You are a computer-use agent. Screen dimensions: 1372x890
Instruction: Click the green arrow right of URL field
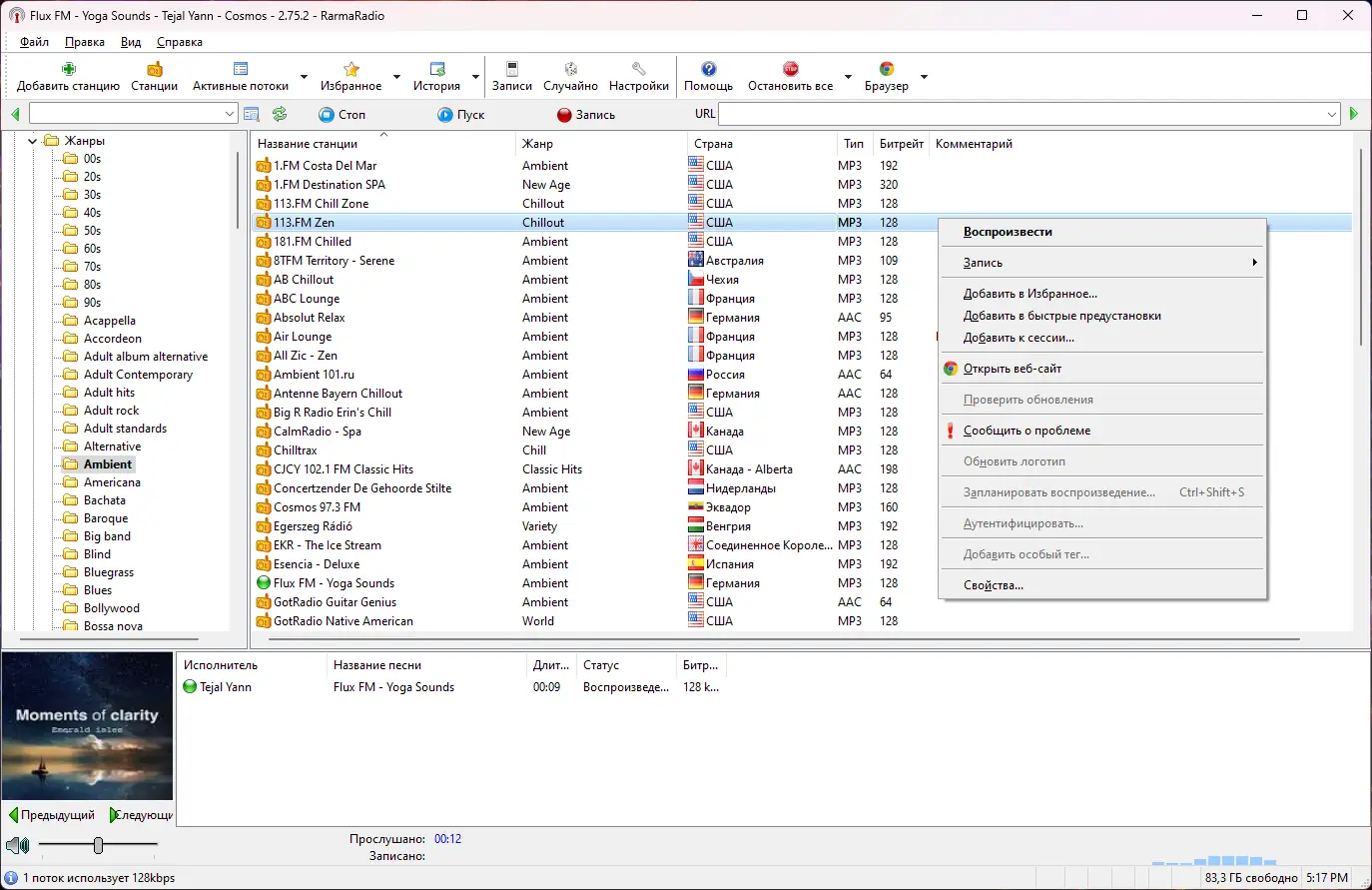1354,114
